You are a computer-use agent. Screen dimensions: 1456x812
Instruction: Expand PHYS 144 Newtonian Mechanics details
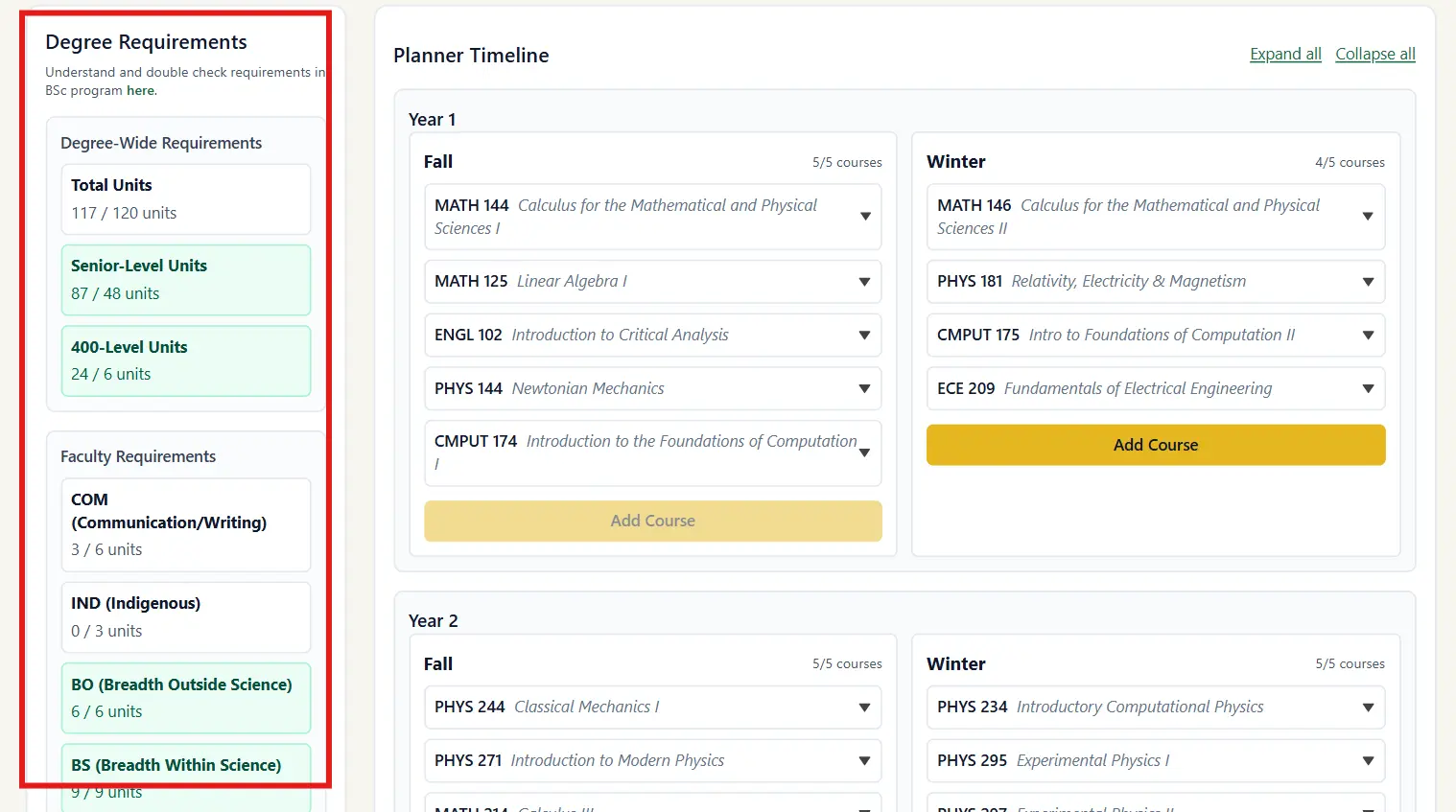point(865,389)
